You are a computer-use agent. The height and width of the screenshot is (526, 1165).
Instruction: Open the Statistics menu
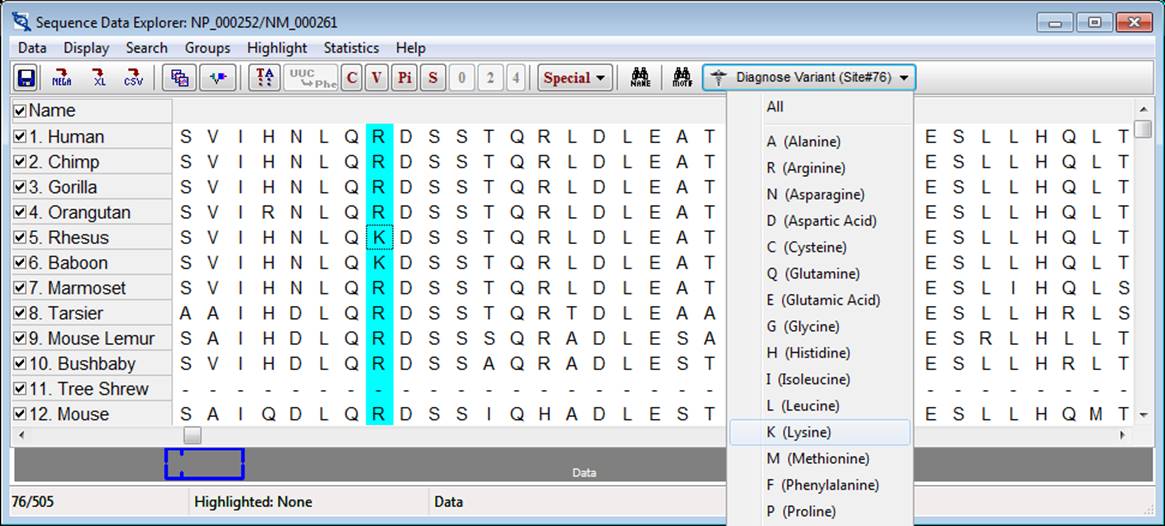click(351, 48)
